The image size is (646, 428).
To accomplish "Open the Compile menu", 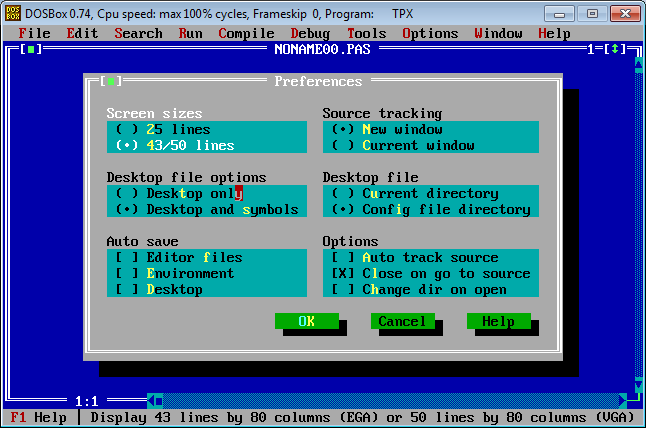I will coord(246,33).
